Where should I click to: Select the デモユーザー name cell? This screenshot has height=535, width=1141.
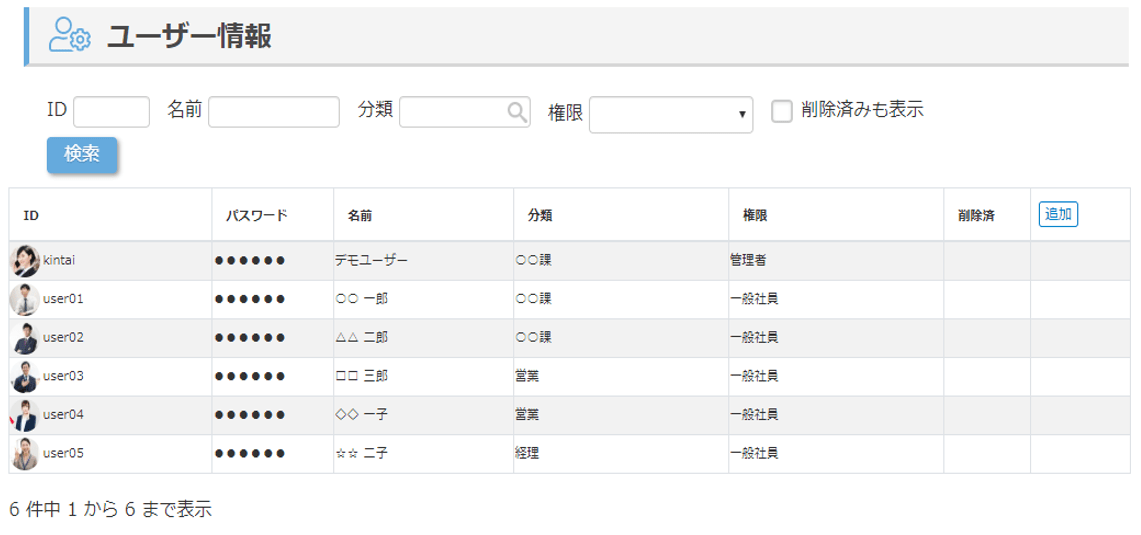point(372,261)
